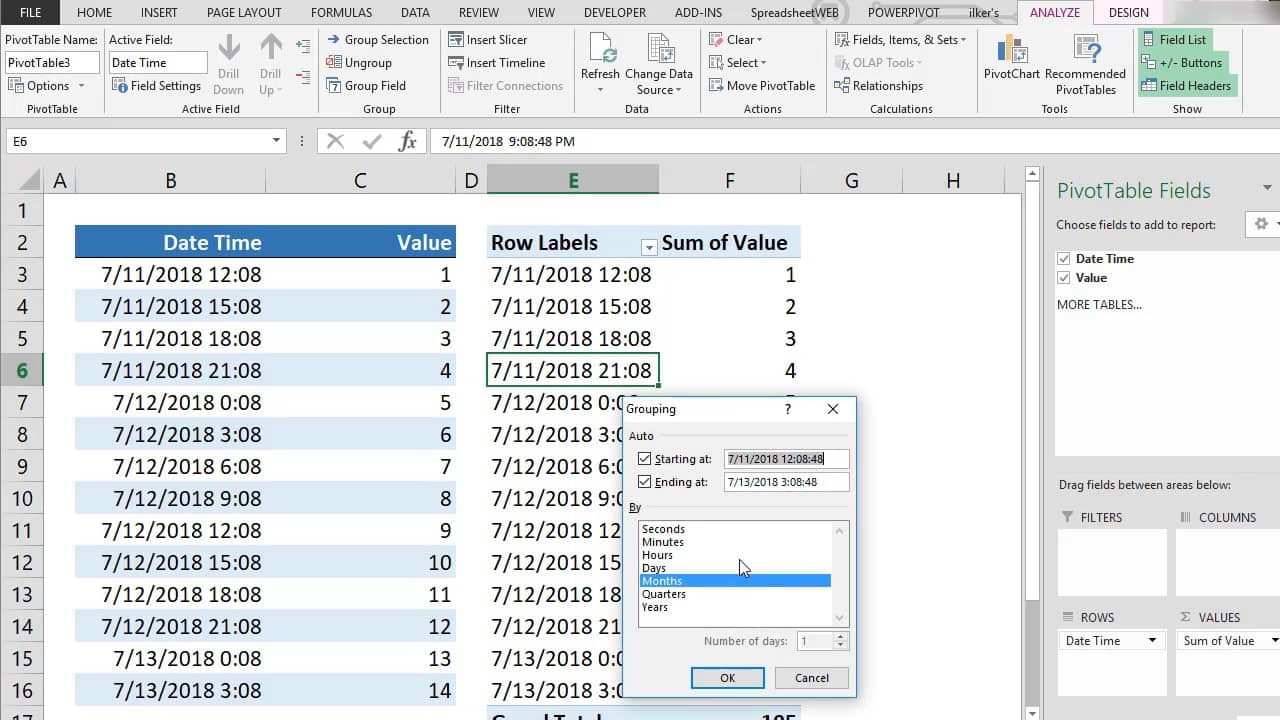Viewport: 1280px width, 720px height.
Task: Switch to the DATA tab
Action: 415,13
